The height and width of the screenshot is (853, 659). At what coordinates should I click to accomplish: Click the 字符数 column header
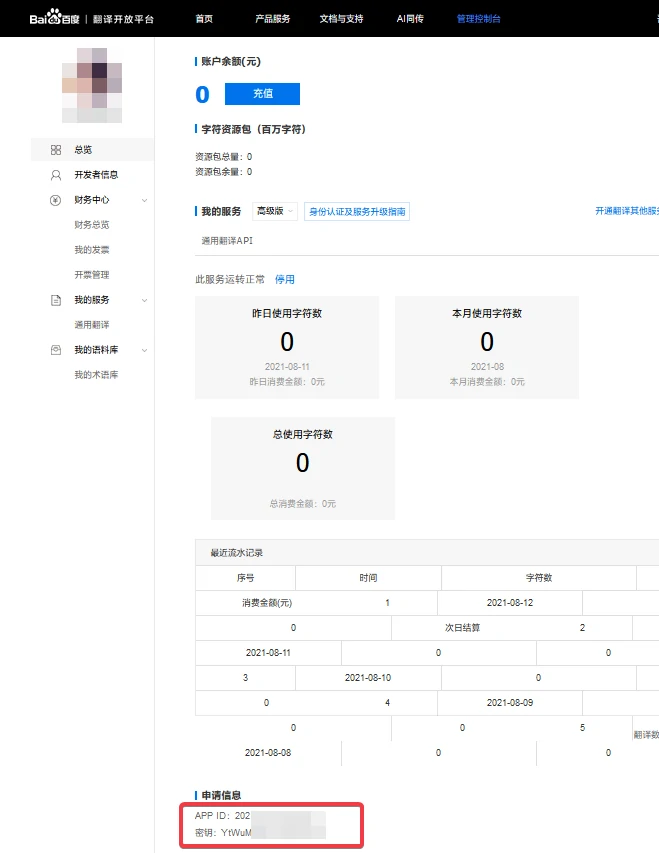(x=539, y=578)
